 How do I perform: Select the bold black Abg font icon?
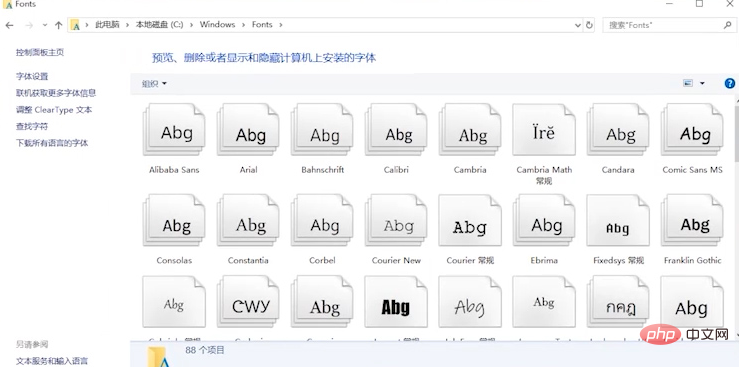coord(396,302)
